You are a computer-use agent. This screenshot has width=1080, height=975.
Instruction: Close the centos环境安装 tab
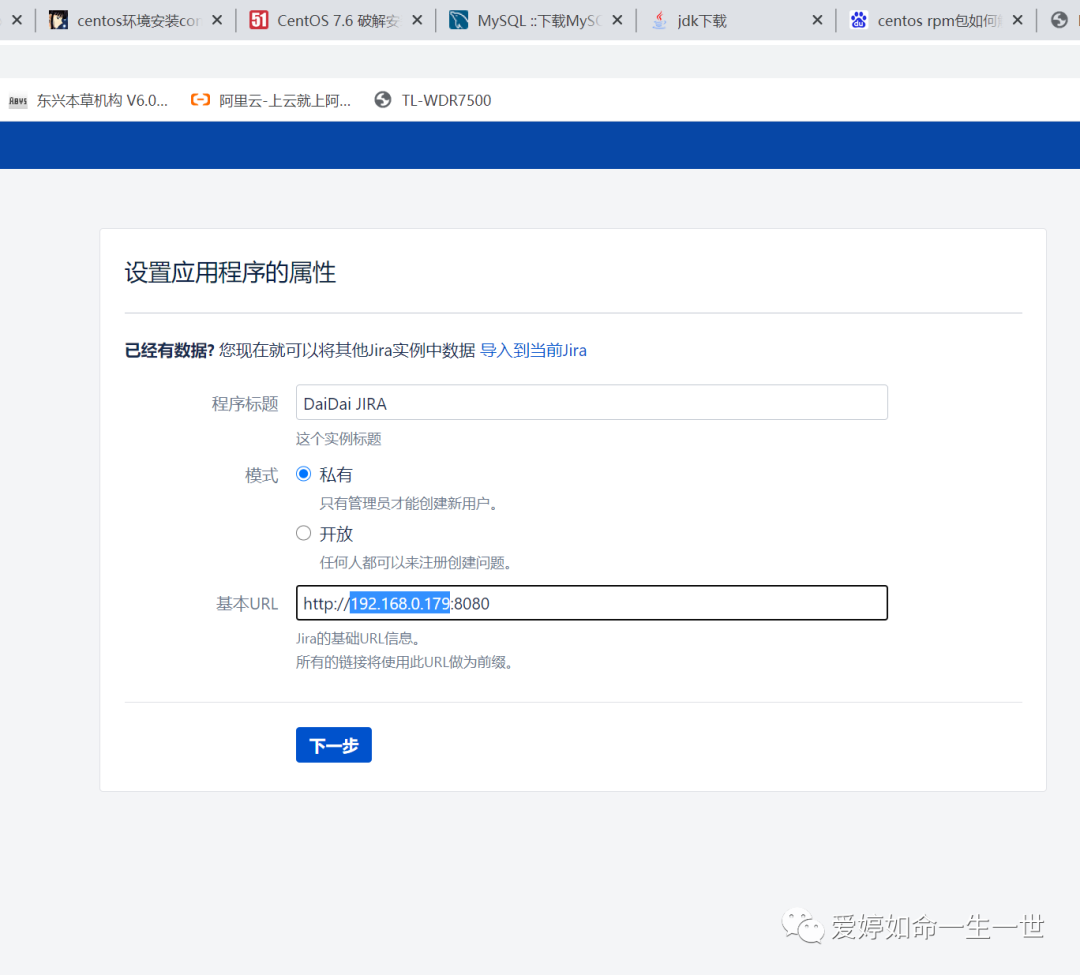(x=217, y=20)
